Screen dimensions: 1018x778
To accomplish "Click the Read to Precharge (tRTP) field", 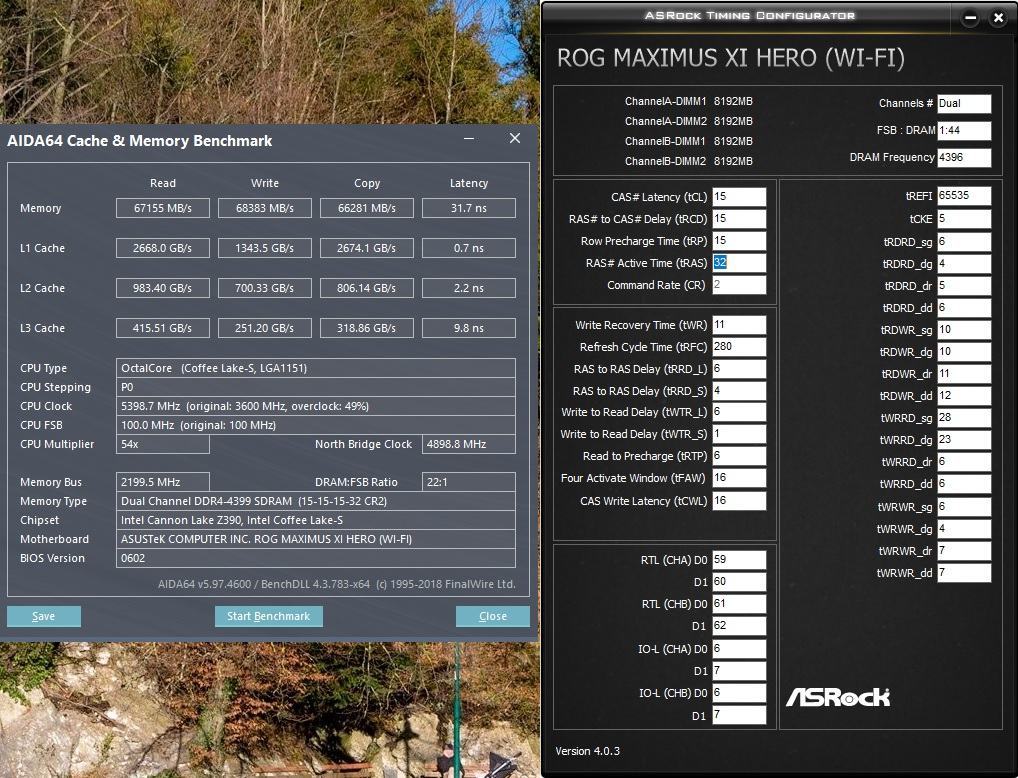I will click(x=739, y=456).
